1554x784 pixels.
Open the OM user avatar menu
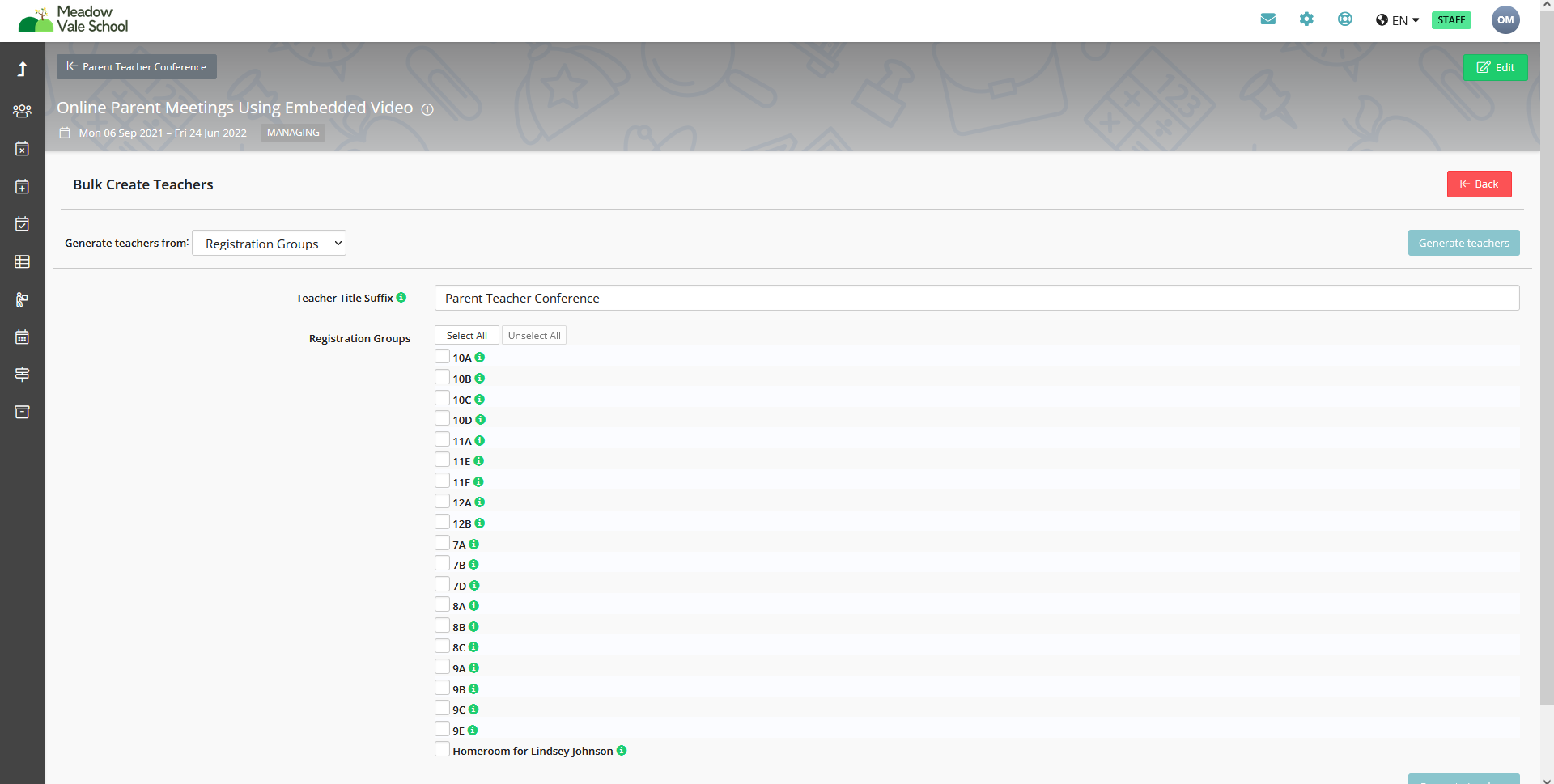1505,20
